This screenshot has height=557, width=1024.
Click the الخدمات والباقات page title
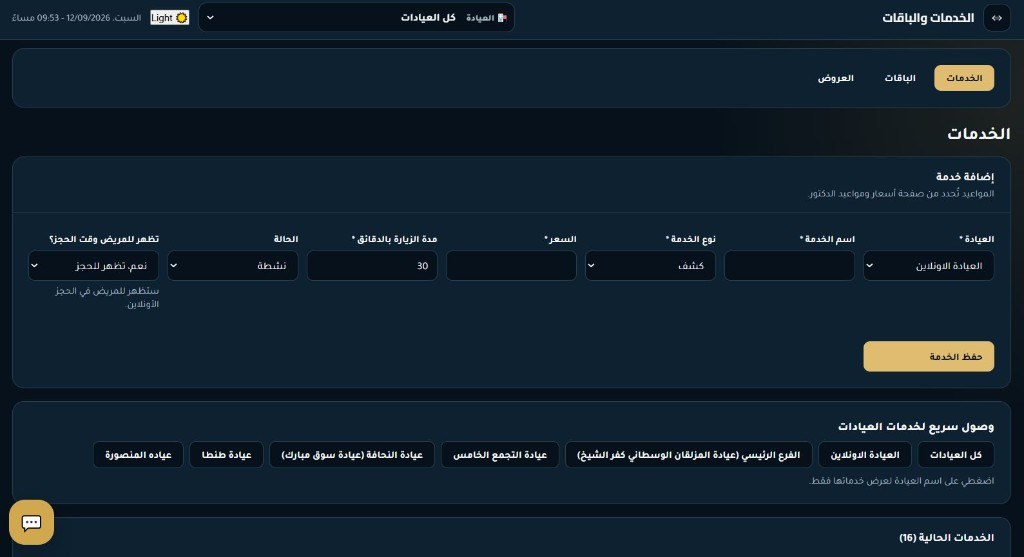[x=928, y=18]
